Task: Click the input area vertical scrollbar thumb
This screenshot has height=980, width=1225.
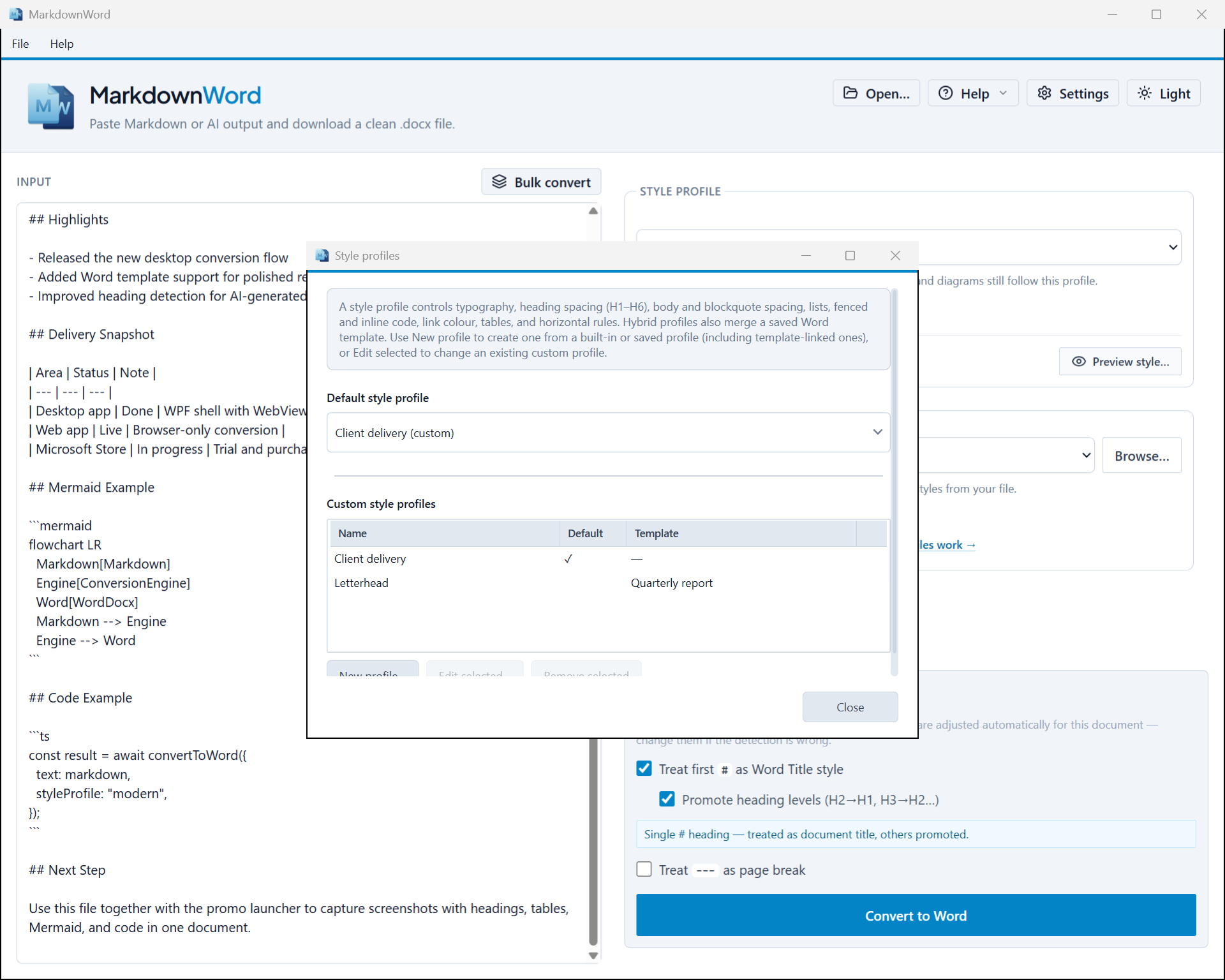Action: click(x=593, y=842)
